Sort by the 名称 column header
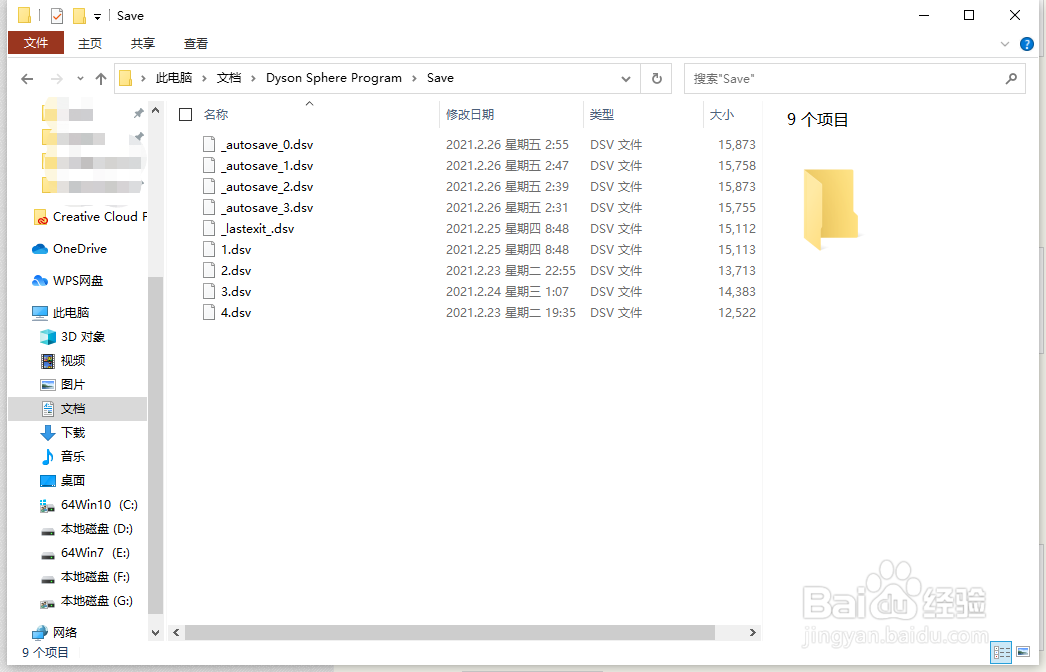 pos(216,115)
